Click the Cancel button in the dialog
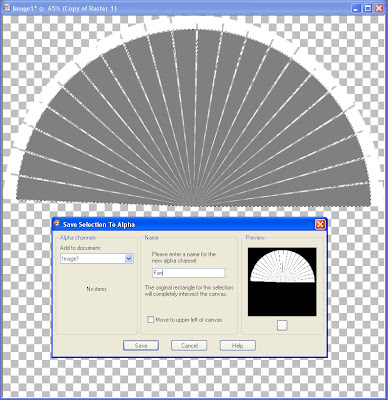388x400 pixels. pyautogui.click(x=189, y=345)
